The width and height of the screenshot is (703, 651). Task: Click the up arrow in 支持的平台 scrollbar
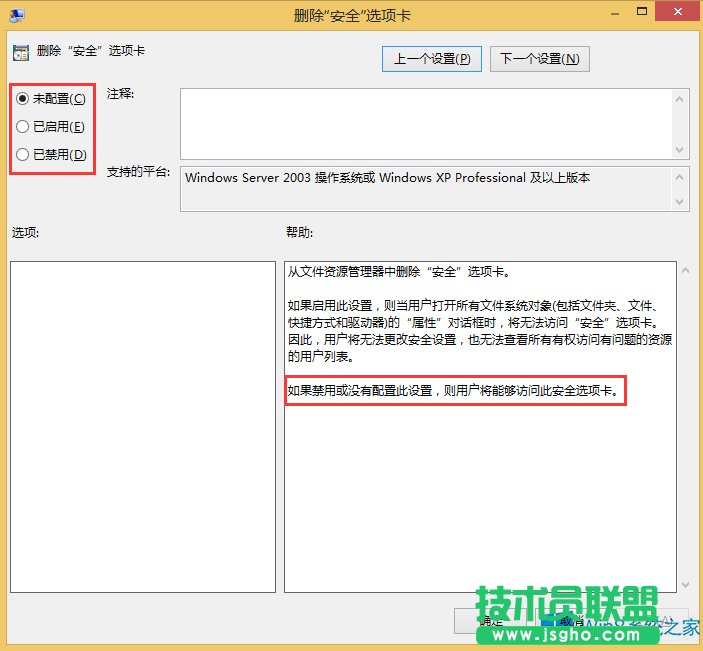tap(680, 178)
